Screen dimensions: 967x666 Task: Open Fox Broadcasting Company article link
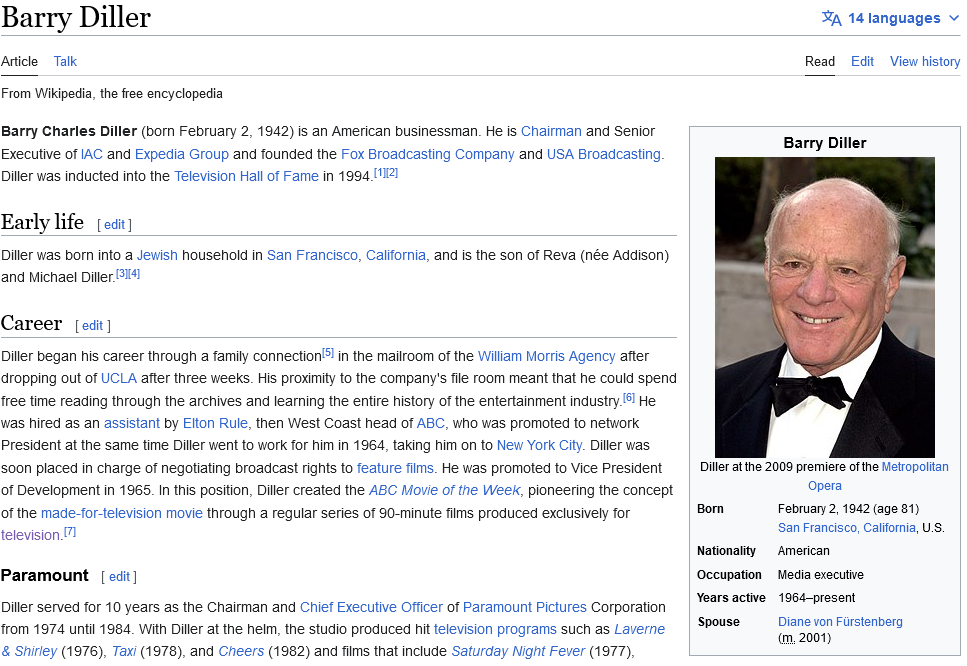(x=427, y=154)
